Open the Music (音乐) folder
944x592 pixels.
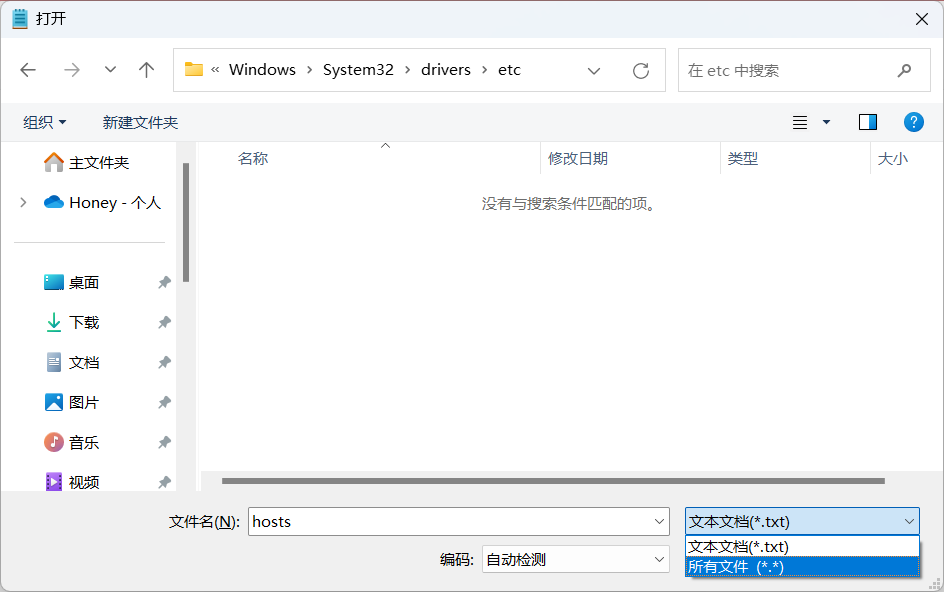click(x=84, y=443)
